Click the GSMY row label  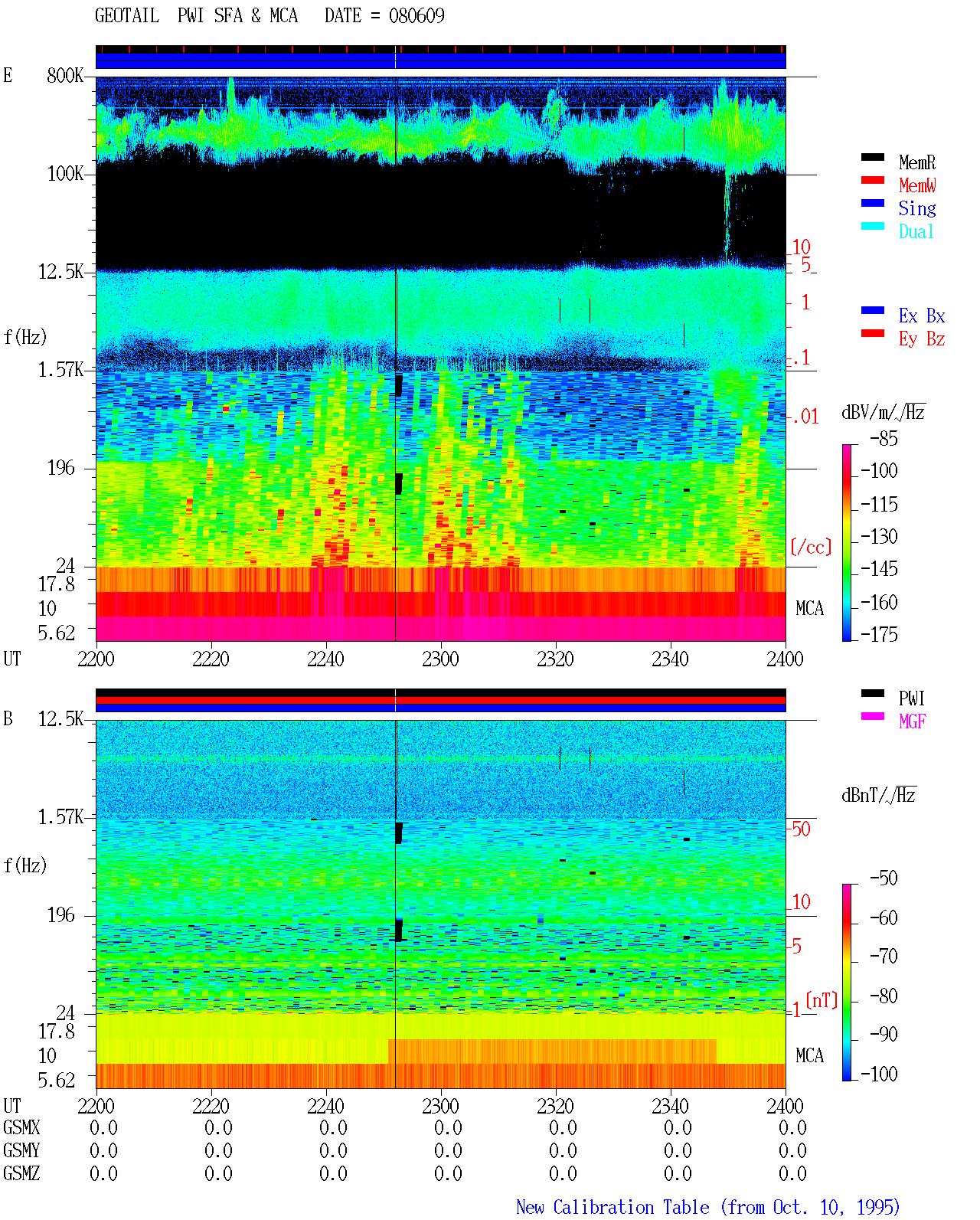(21, 1151)
